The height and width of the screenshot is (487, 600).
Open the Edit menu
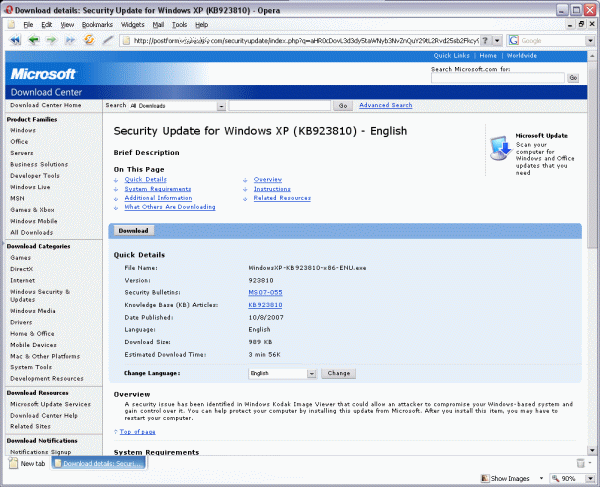(x=47, y=25)
